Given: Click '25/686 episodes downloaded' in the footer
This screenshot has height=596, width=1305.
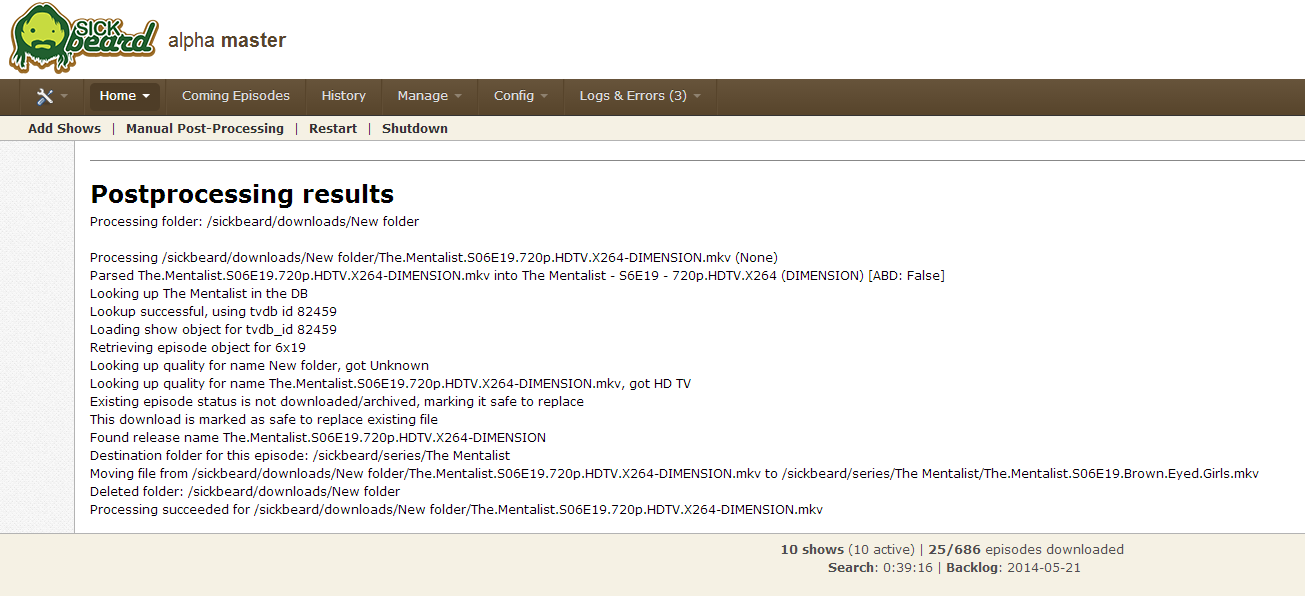Looking at the screenshot, I should pyautogui.click(x=1026, y=549).
